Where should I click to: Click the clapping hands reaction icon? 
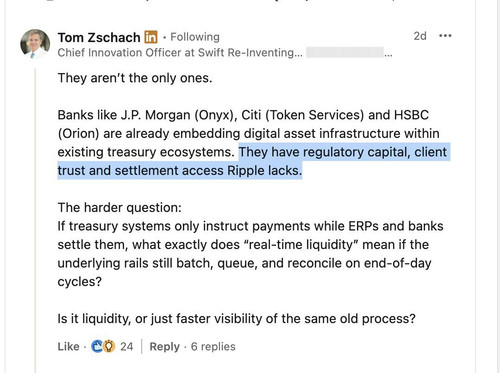tap(97, 346)
